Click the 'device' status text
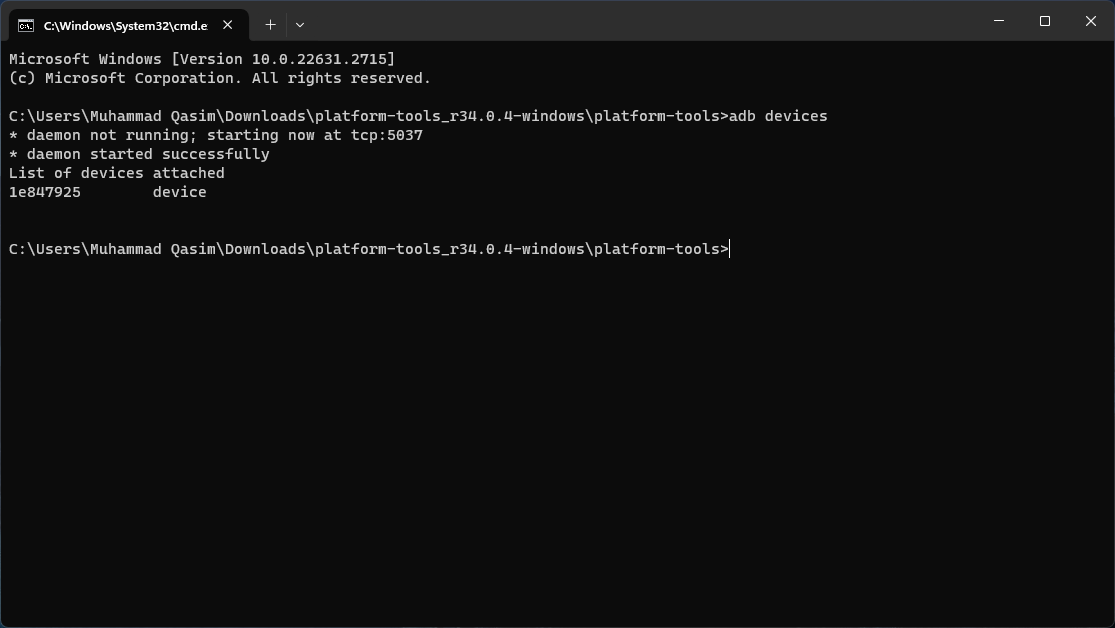 179,192
